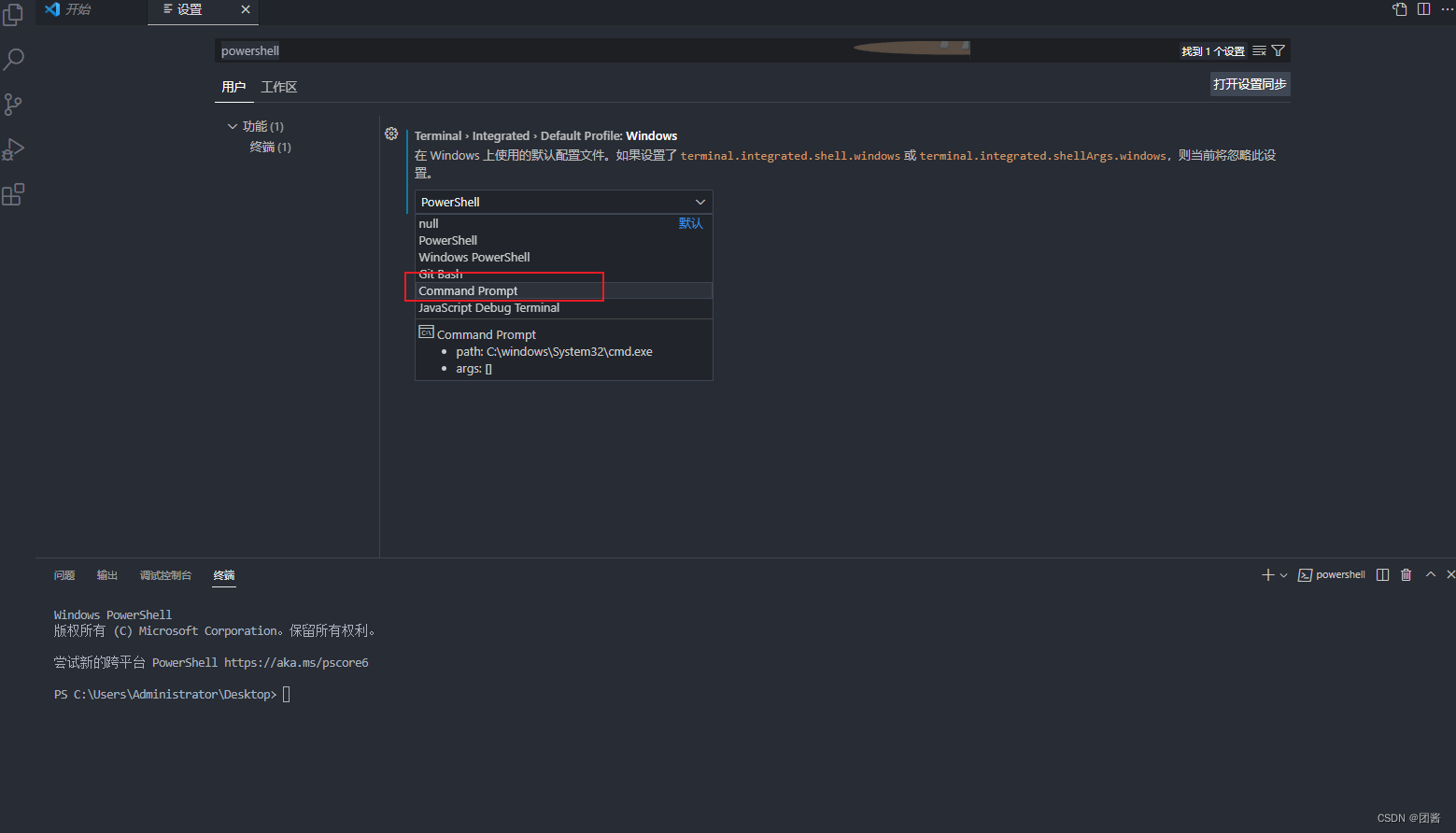Screen dimensions: 1456x833
Task: Switch to the 输出 panel tab
Action: point(106,574)
